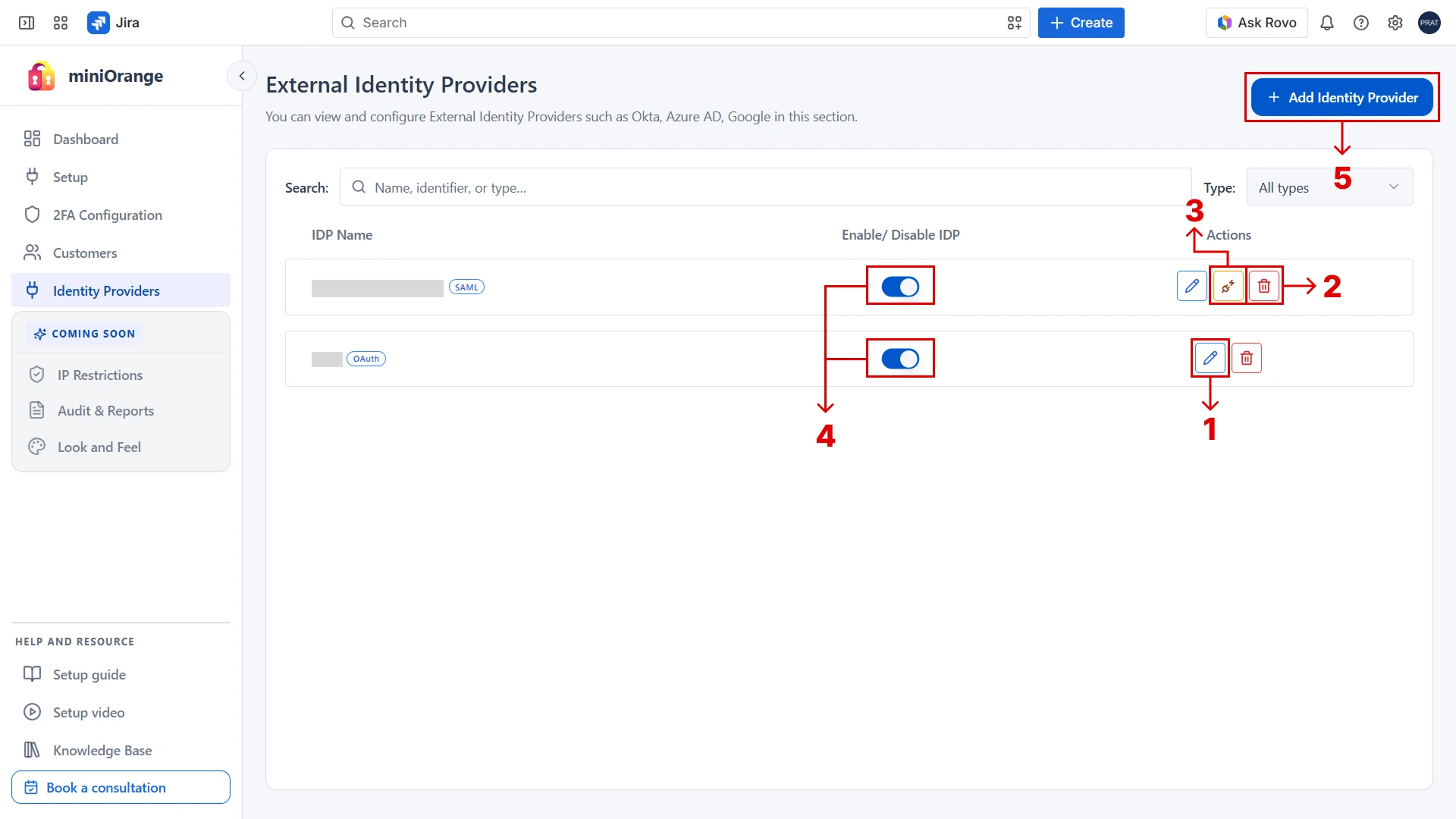Open Customers section

(121, 253)
